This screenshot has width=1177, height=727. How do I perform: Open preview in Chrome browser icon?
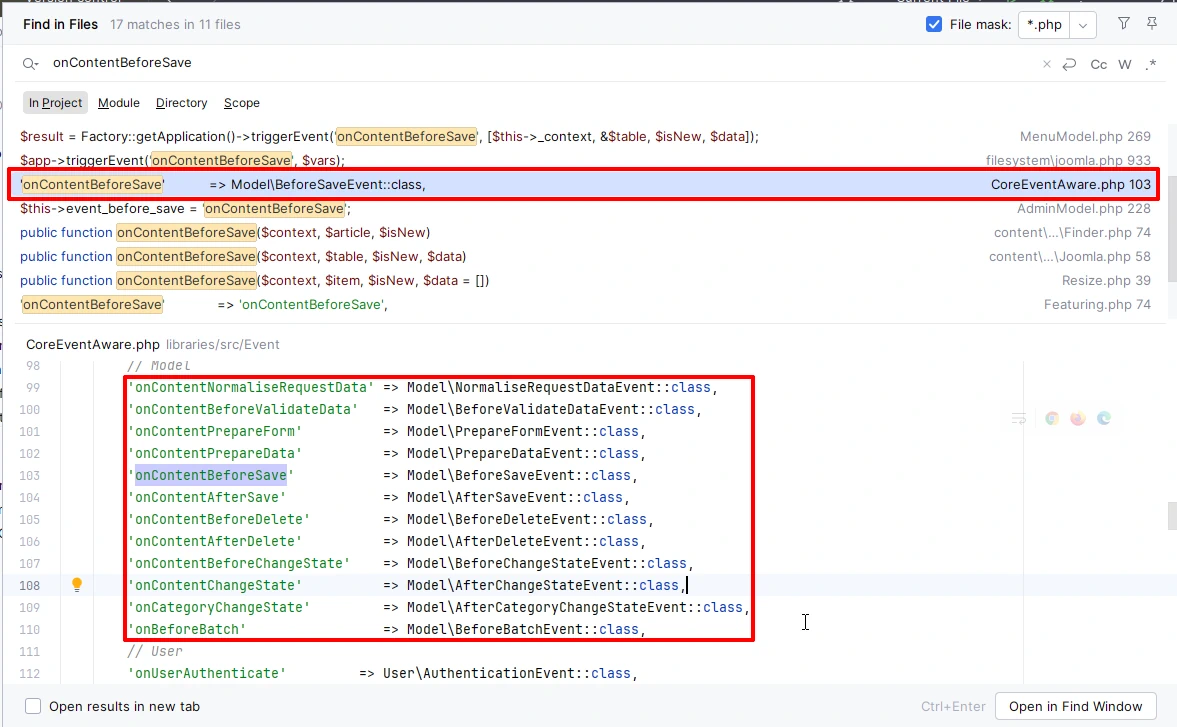(x=1052, y=419)
